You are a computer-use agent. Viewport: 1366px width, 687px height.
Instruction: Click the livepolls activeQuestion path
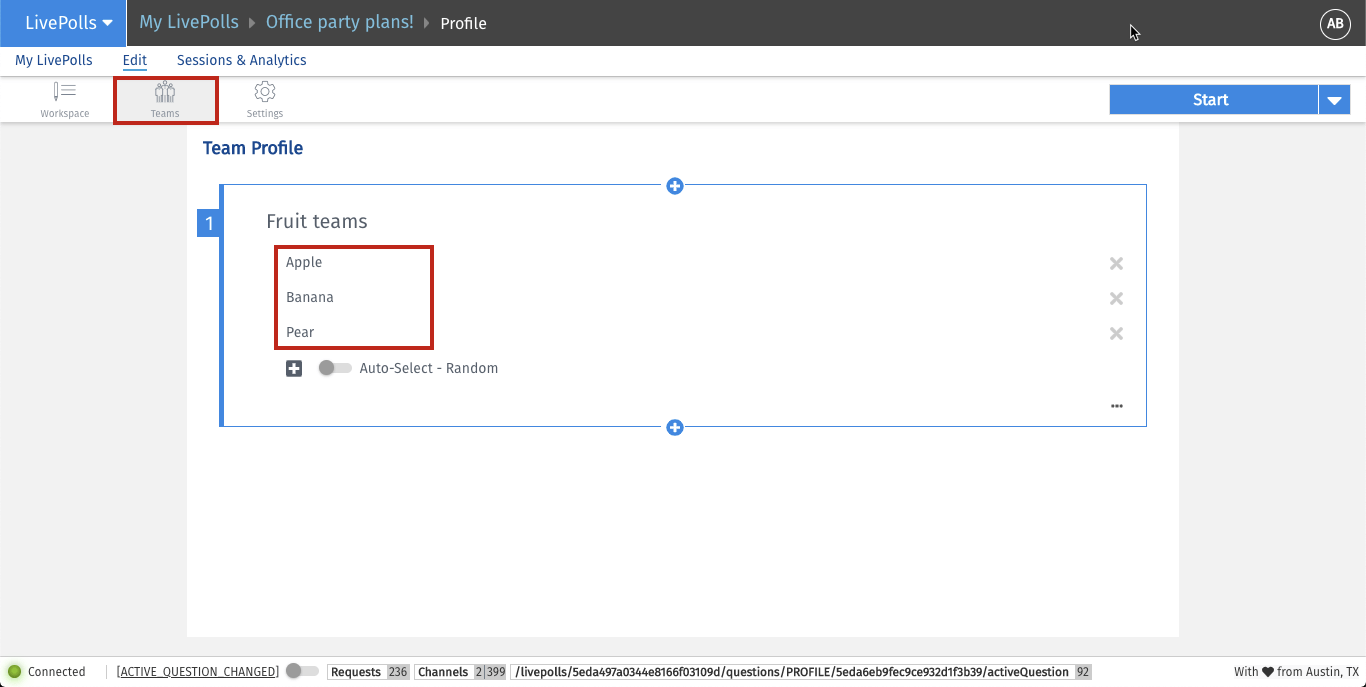point(802,672)
